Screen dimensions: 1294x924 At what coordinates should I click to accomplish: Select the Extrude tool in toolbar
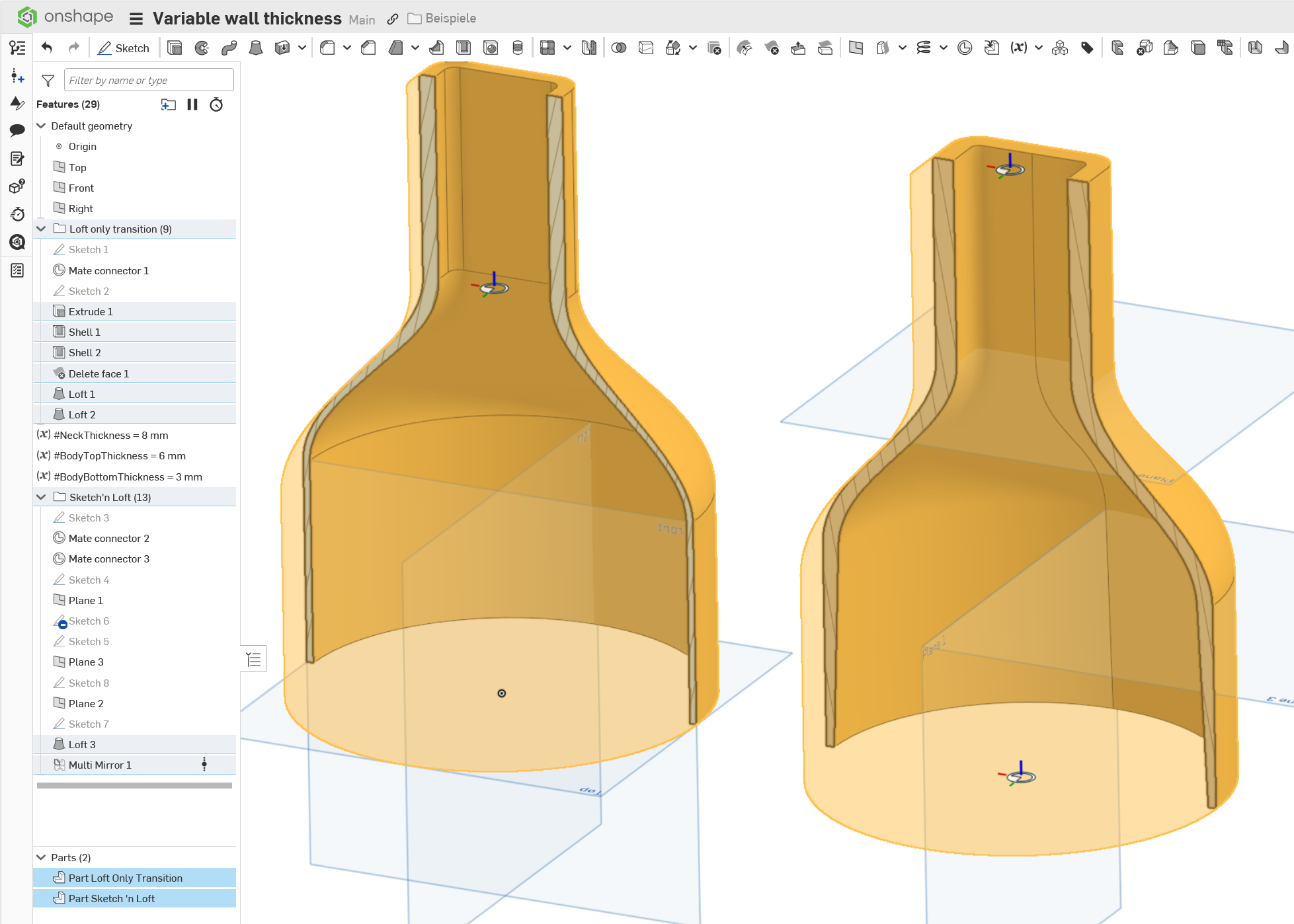175,48
